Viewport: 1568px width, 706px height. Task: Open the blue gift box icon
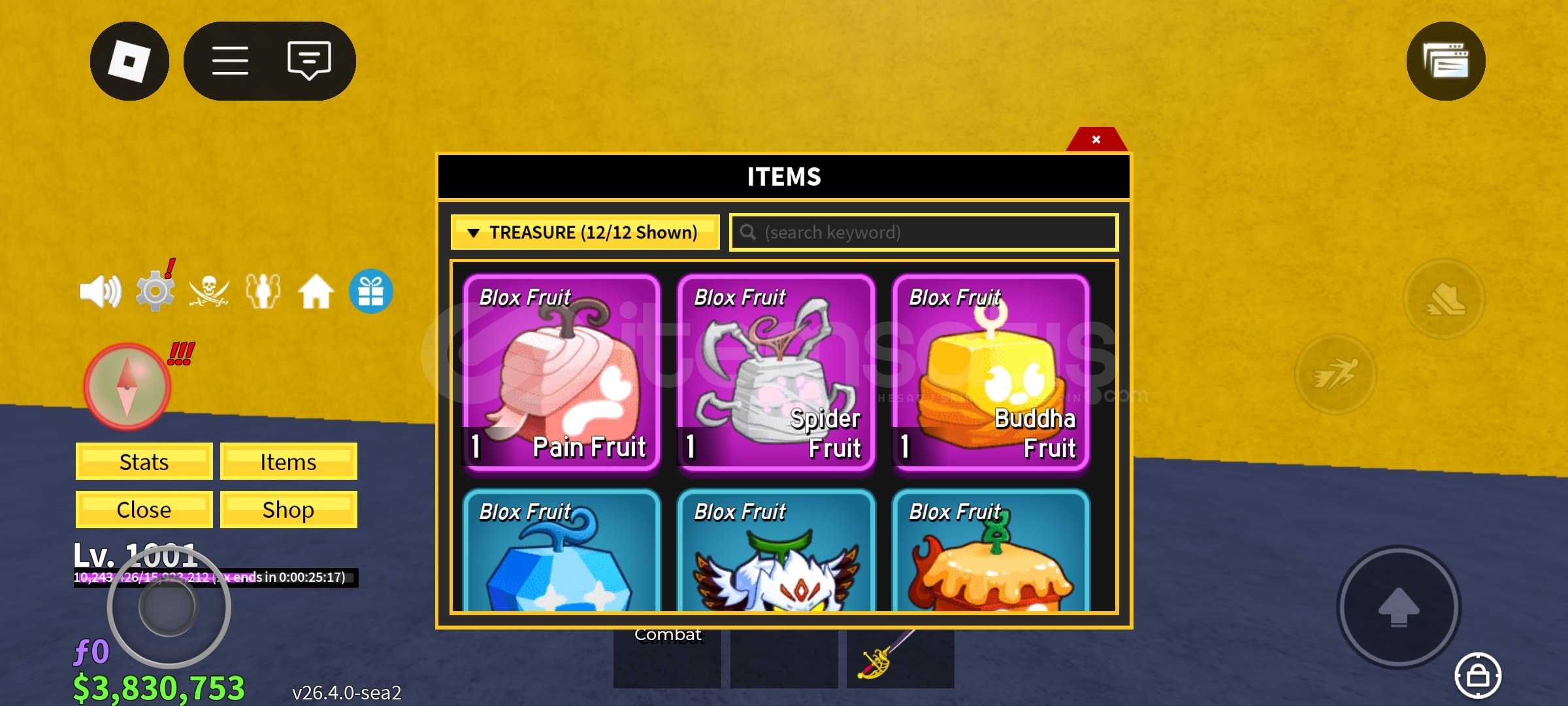(370, 291)
